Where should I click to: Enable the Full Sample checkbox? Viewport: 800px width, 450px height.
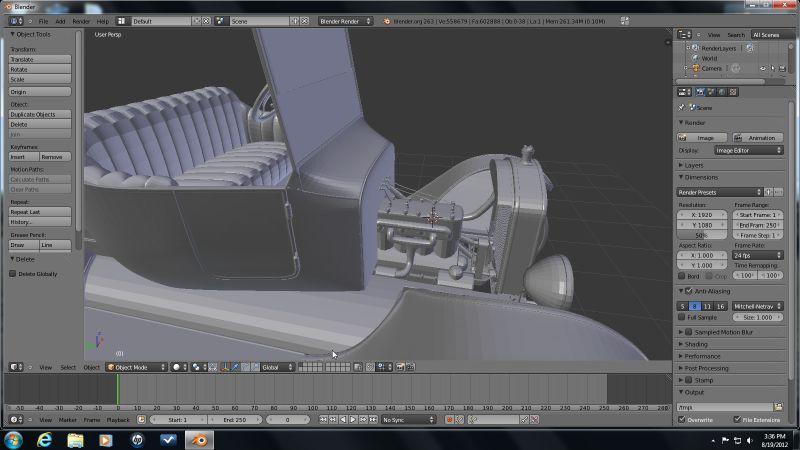point(683,317)
